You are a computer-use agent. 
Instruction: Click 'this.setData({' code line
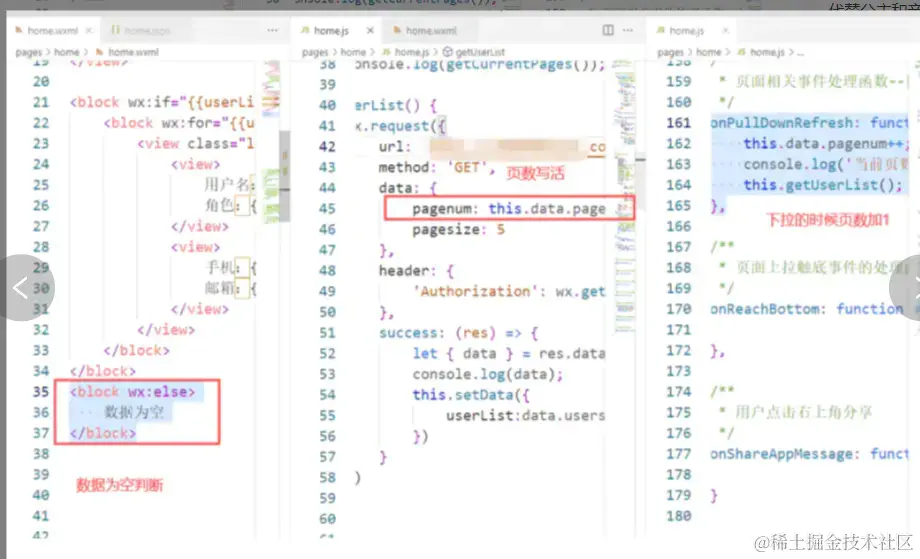click(x=471, y=395)
